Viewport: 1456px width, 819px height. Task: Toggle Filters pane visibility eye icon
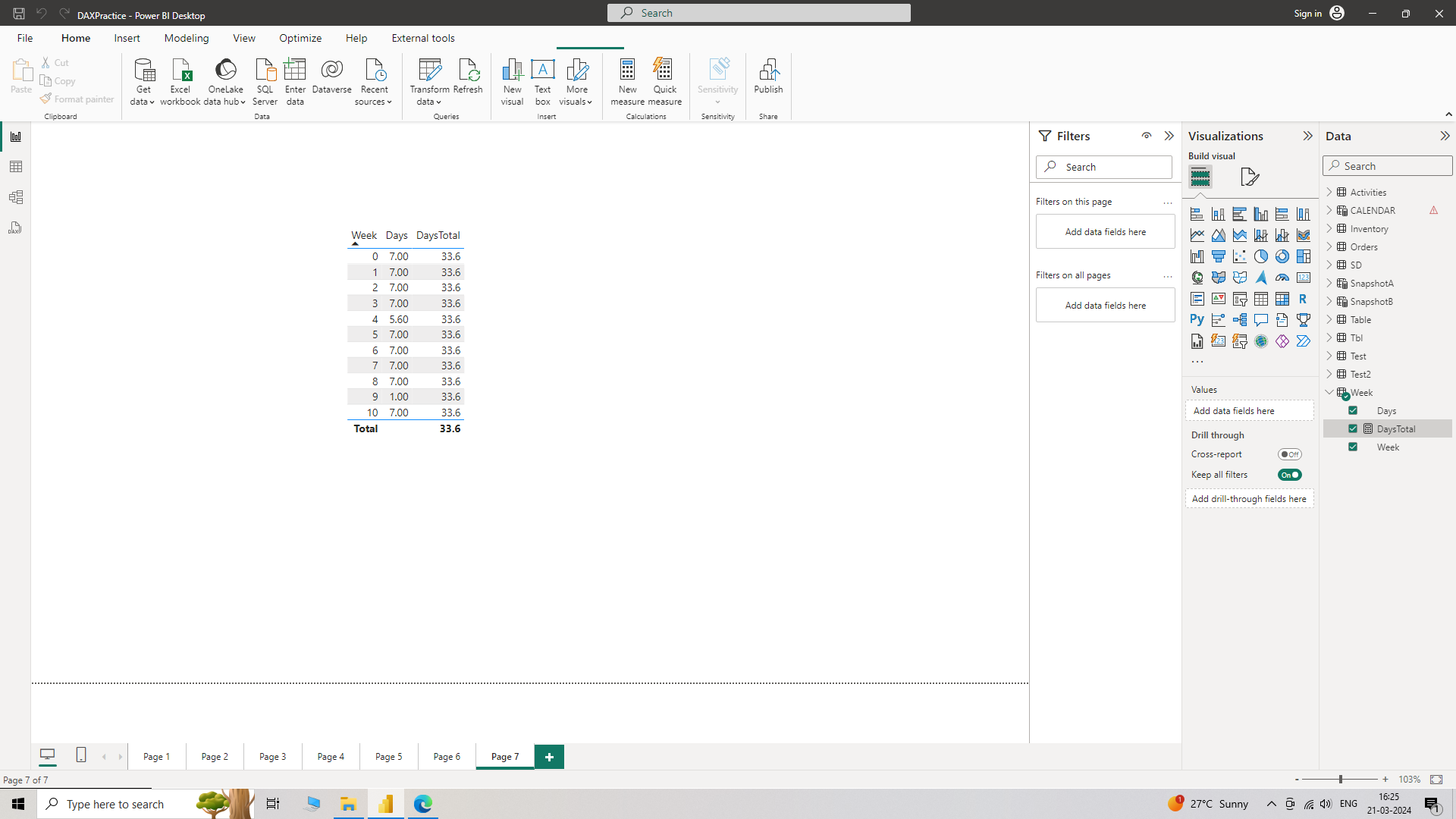pyautogui.click(x=1147, y=136)
